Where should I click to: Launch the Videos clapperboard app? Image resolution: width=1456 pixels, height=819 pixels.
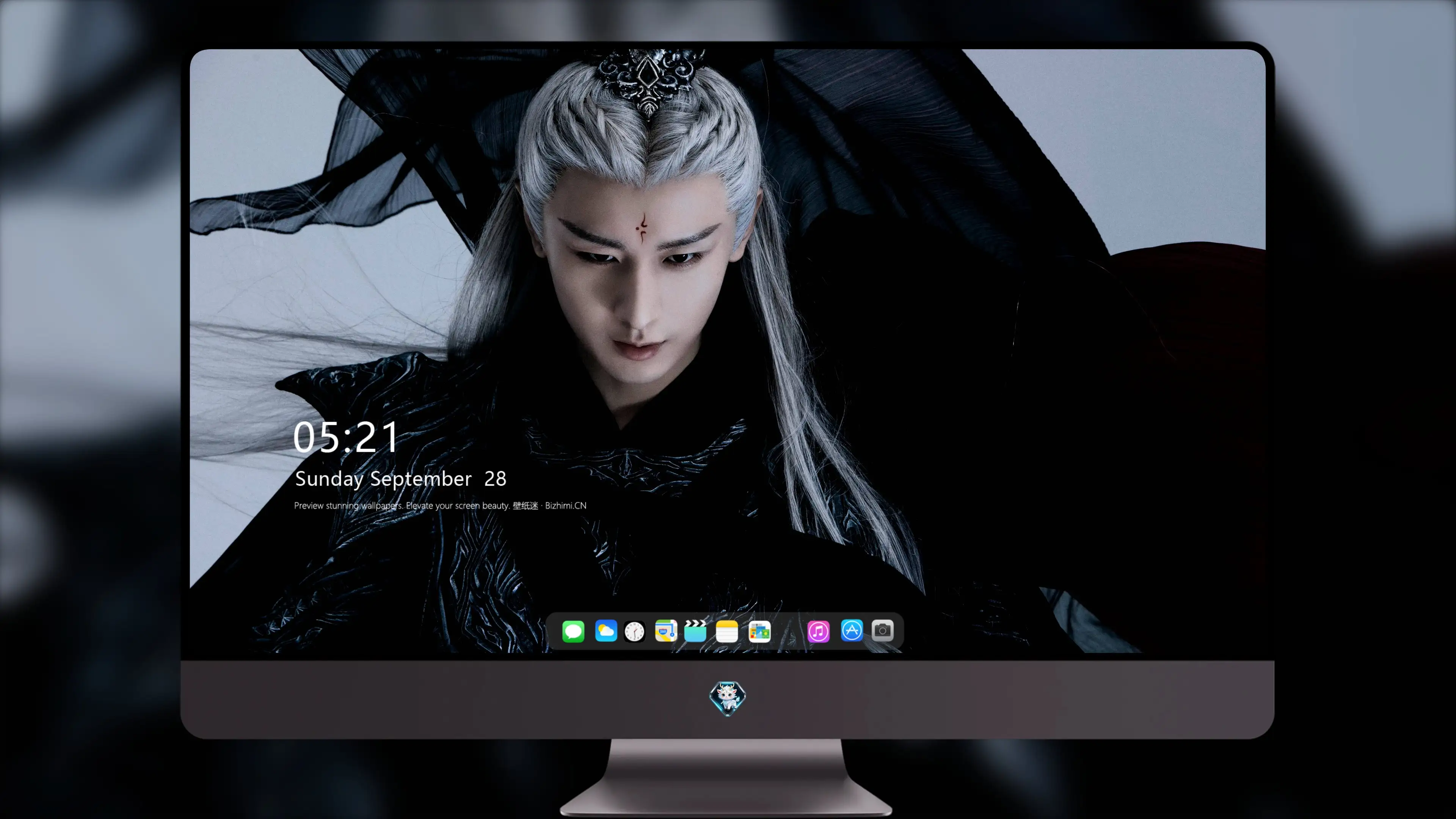pos(695,631)
